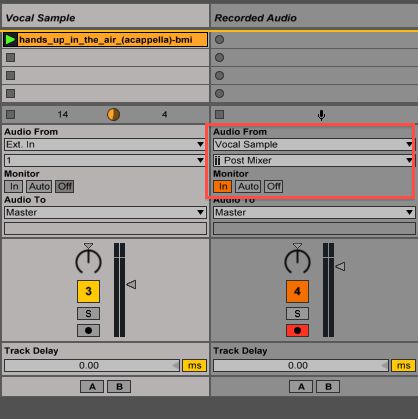418x419 pixels.
Task: Arm the Vocal Sample track for recording
Action: [88, 330]
